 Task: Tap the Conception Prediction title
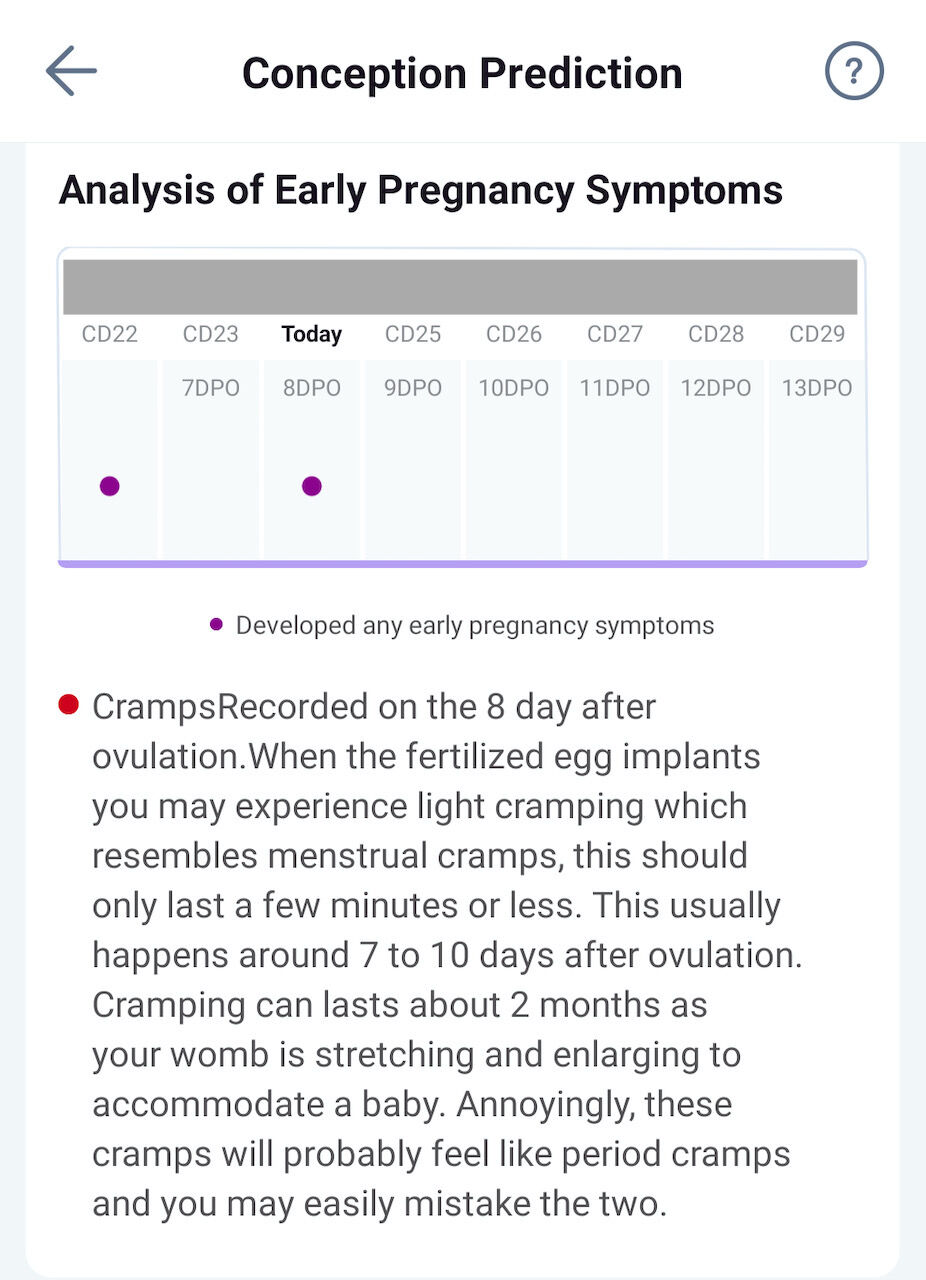[x=462, y=73]
